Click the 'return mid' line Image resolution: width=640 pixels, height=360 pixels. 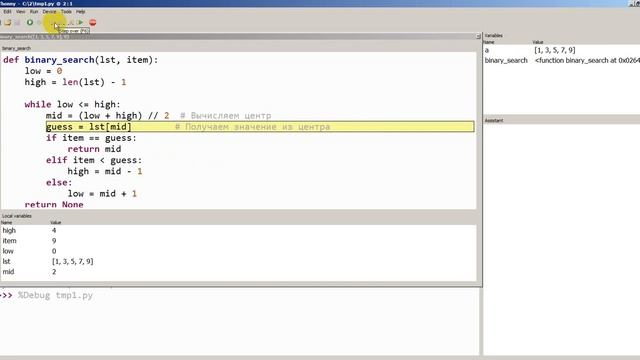point(94,149)
